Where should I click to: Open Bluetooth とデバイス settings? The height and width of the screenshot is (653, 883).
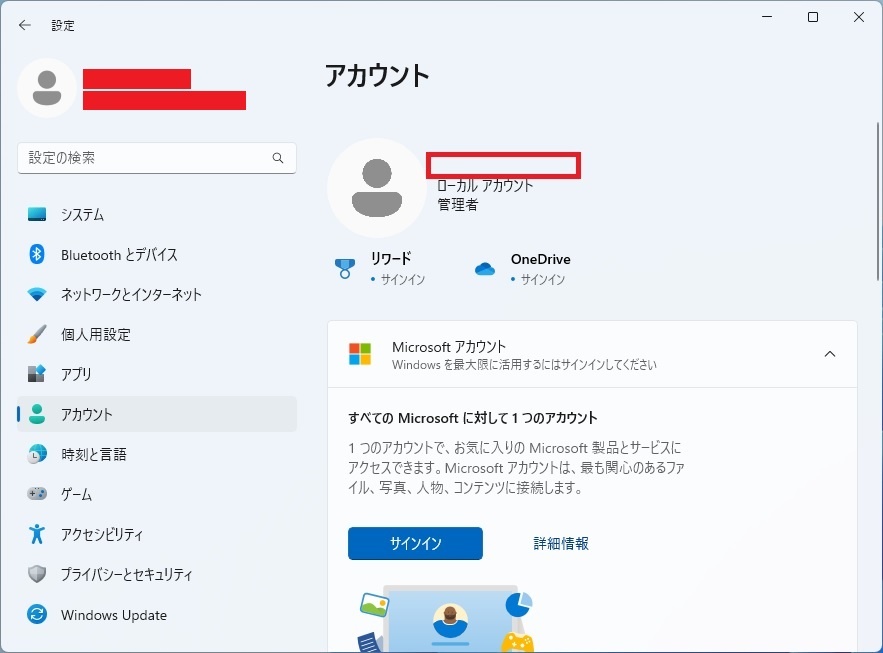(x=157, y=254)
